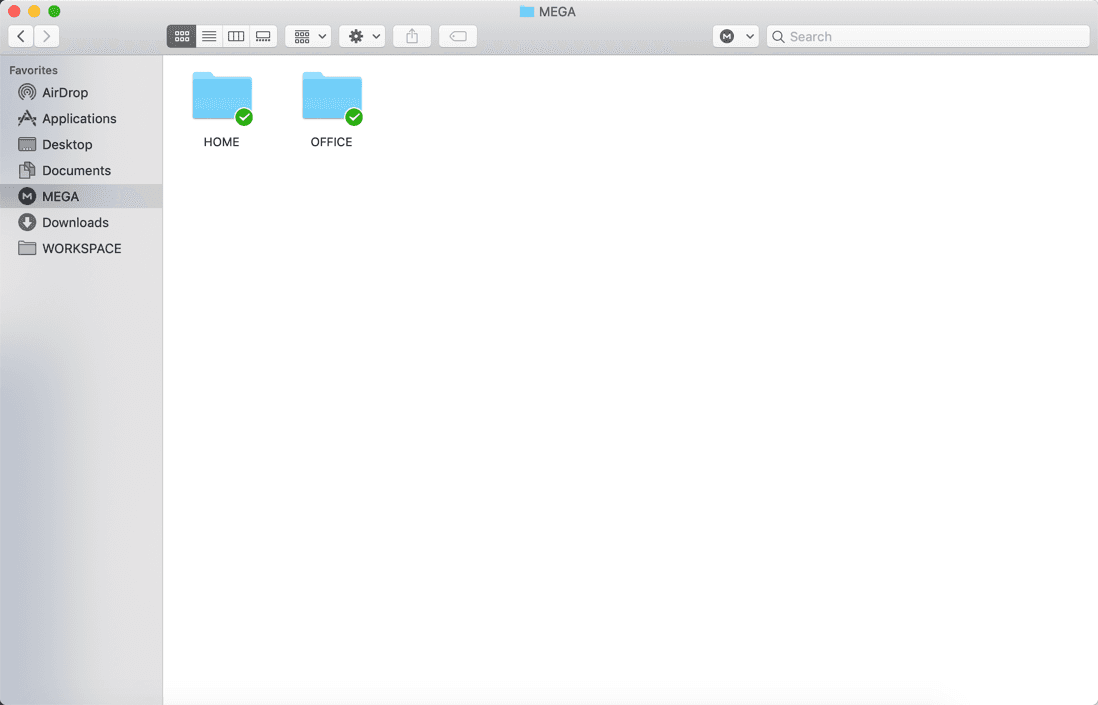Screen dimensions: 1098x705
Task: Click the AirDrop sidebar icon
Action: tap(27, 92)
